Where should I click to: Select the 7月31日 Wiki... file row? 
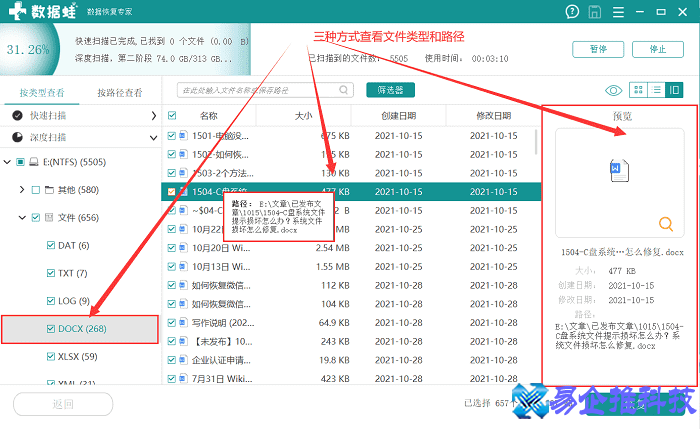pyautogui.click(x=351, y=379)
